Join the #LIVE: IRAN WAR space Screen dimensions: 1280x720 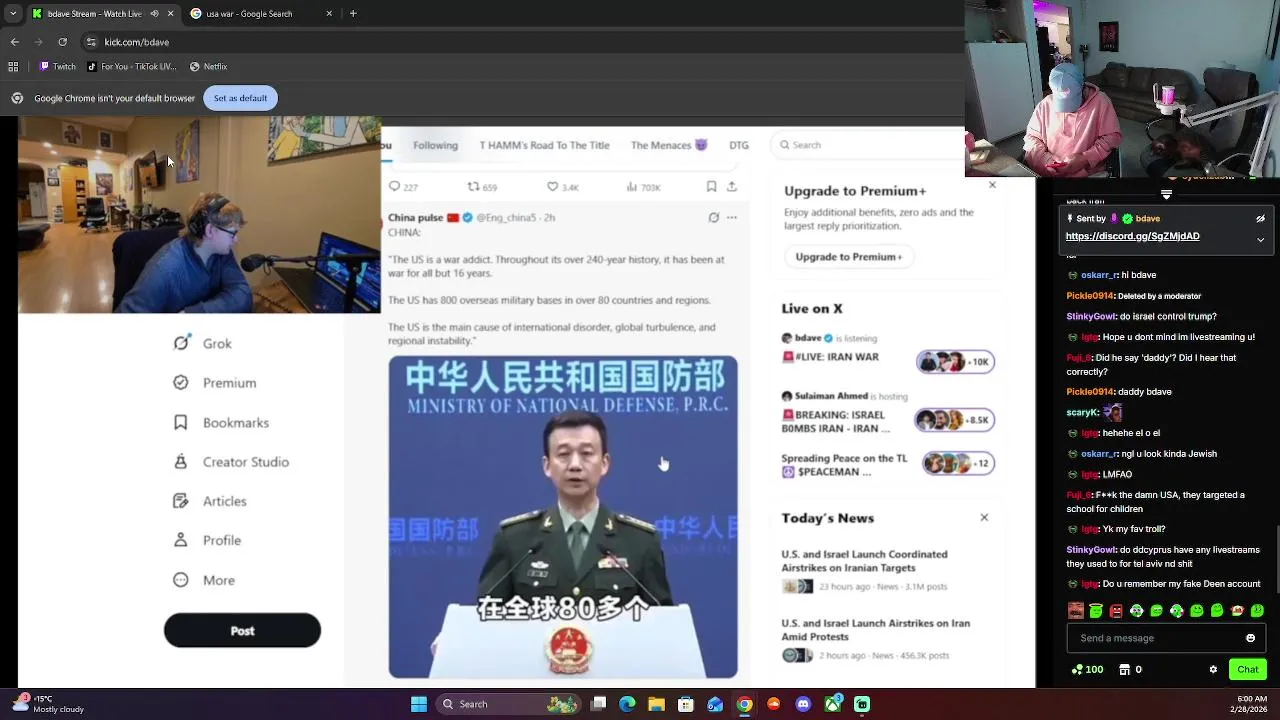(x=888, y=357)
